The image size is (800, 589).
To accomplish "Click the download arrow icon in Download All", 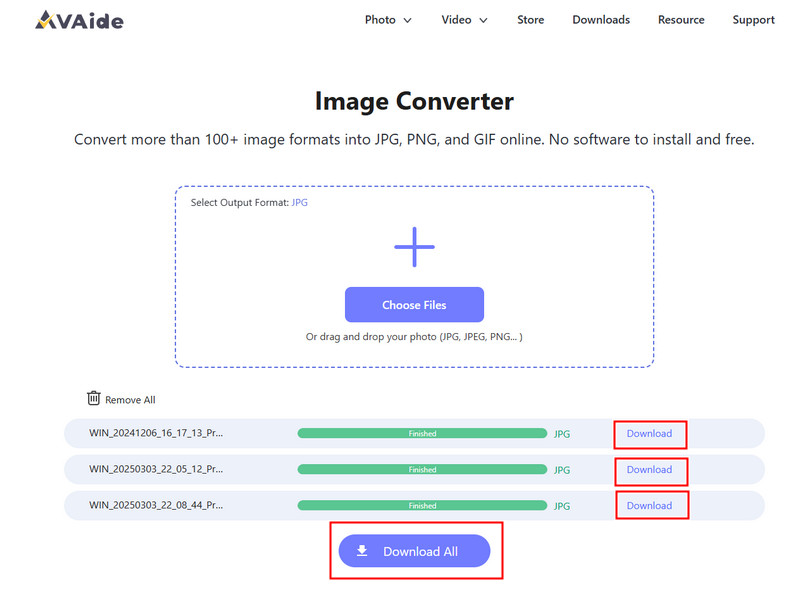I will pos(362,551).
